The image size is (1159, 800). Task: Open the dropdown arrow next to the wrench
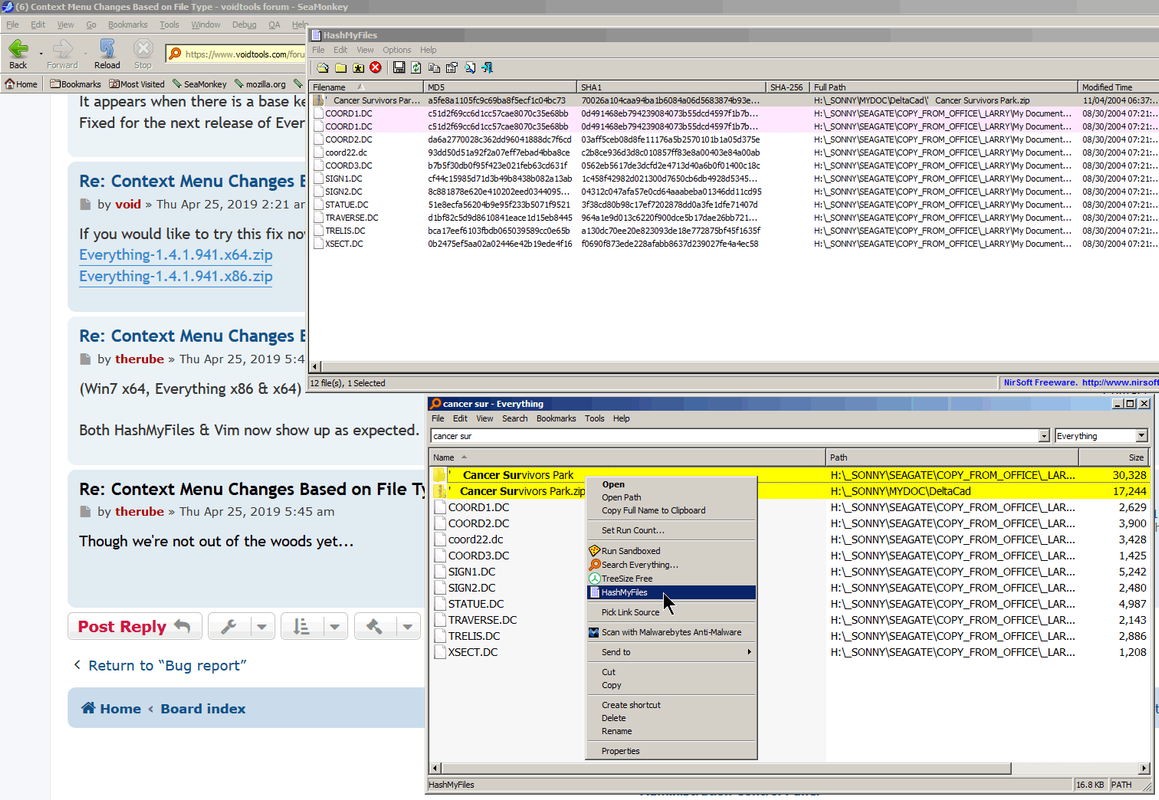coord(262,627)
